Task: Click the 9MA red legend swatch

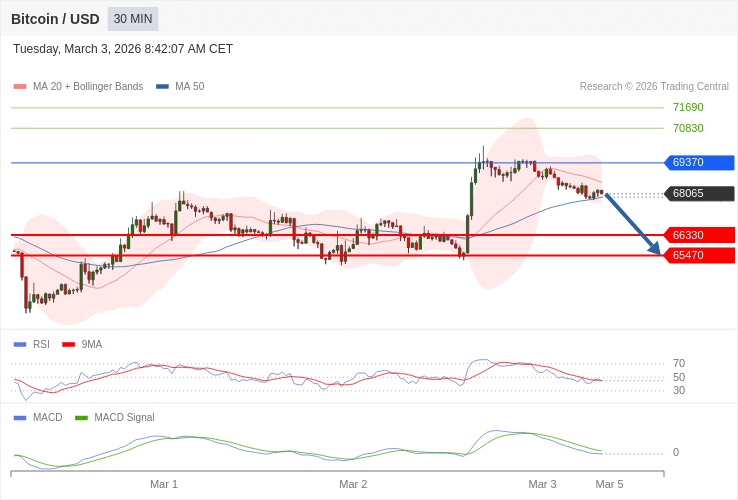Action: click(68, 345)
